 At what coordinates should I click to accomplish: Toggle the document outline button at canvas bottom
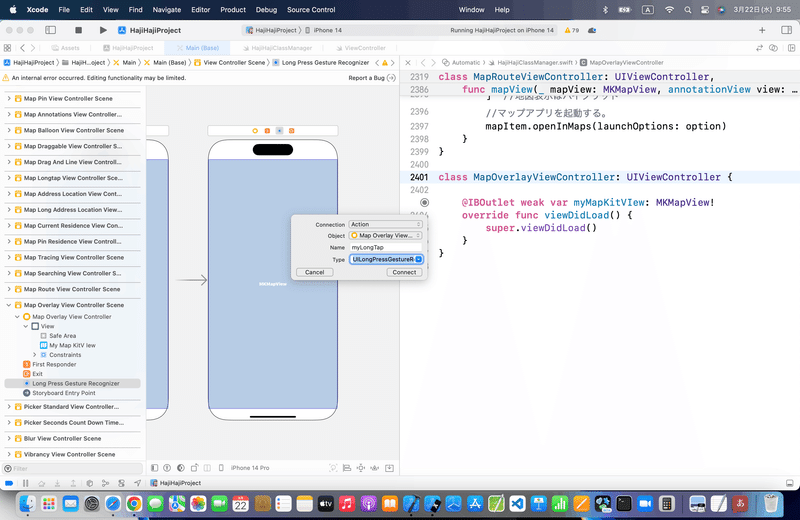(155, 468)
